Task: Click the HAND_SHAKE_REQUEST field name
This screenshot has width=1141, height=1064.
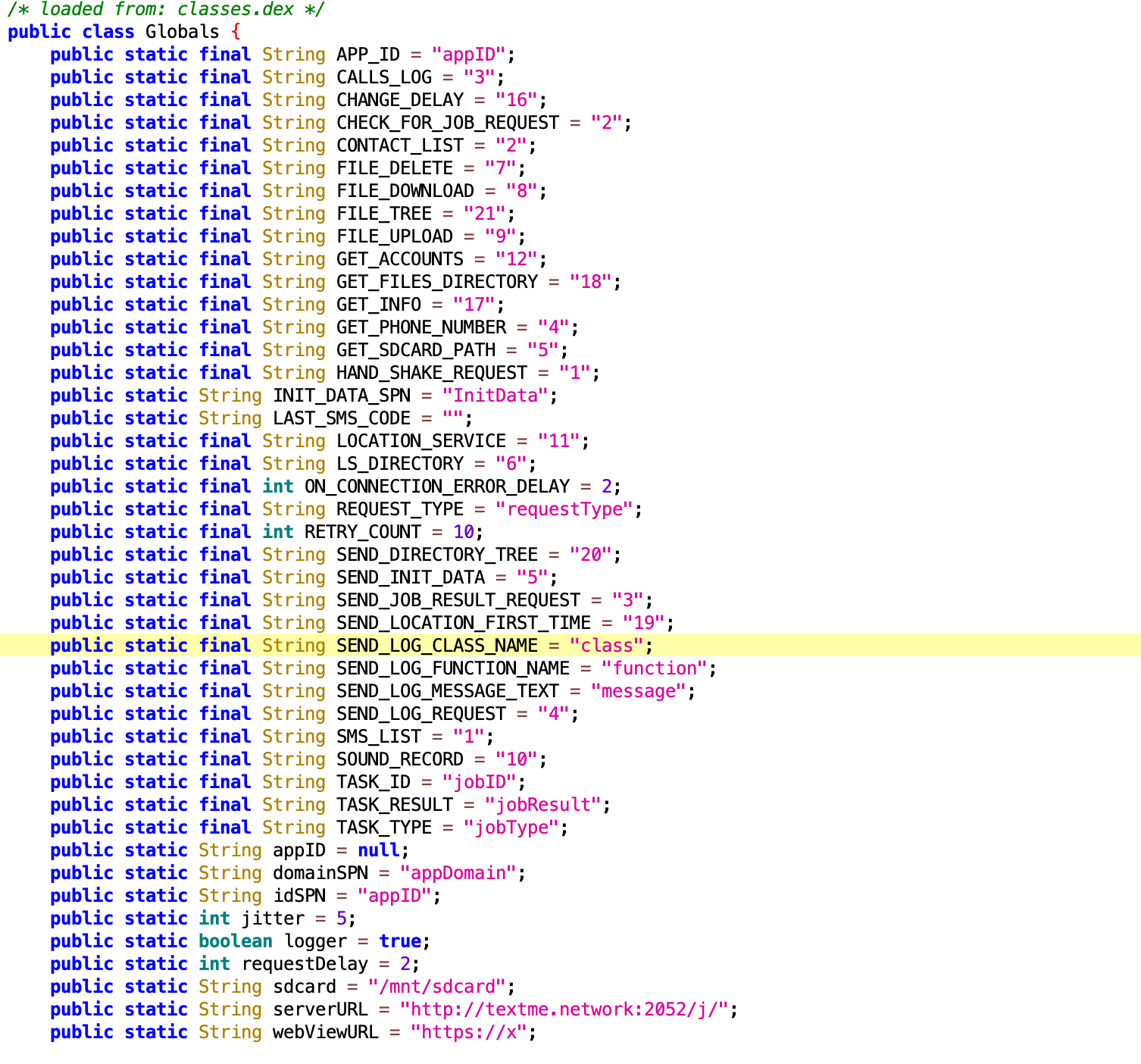Action: pyautogui.click(x=432, y=373)
